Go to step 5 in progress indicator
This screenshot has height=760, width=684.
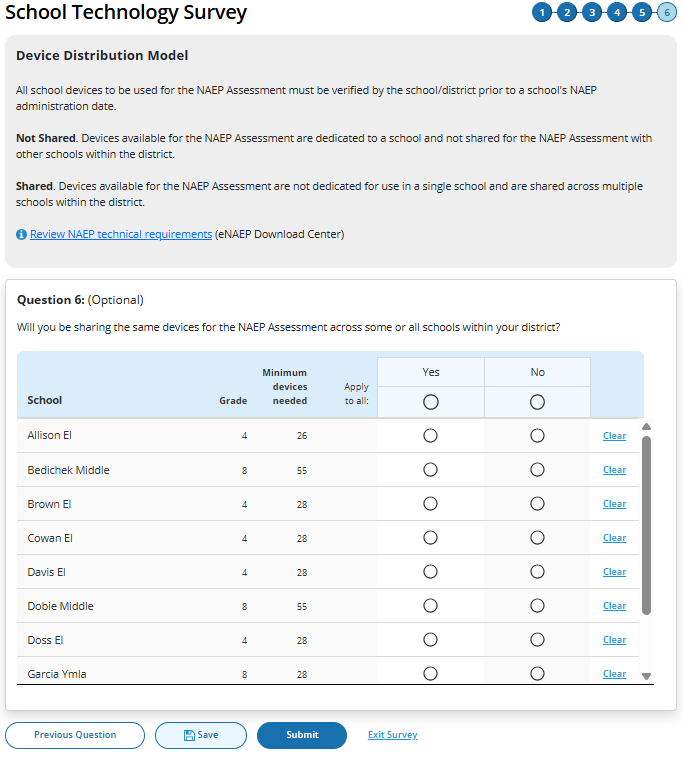point(642,13)
